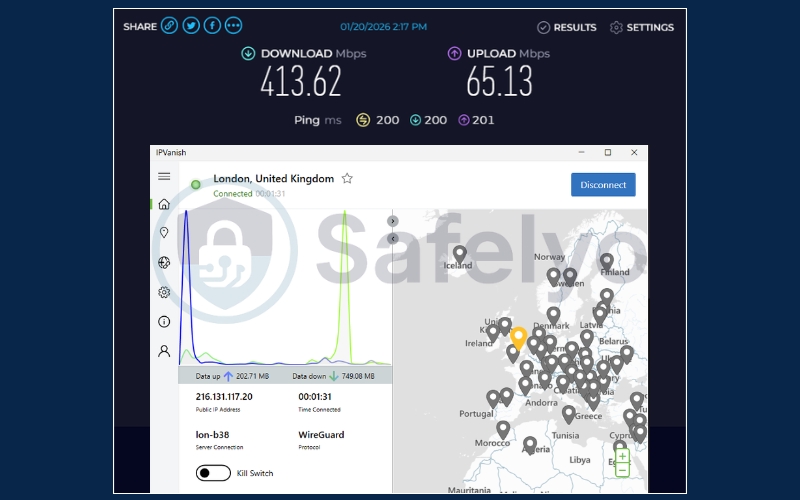Select the Finland map pin
Image resolution: width=800 pixels, height=500 pixels.
(x=607, y=262)
